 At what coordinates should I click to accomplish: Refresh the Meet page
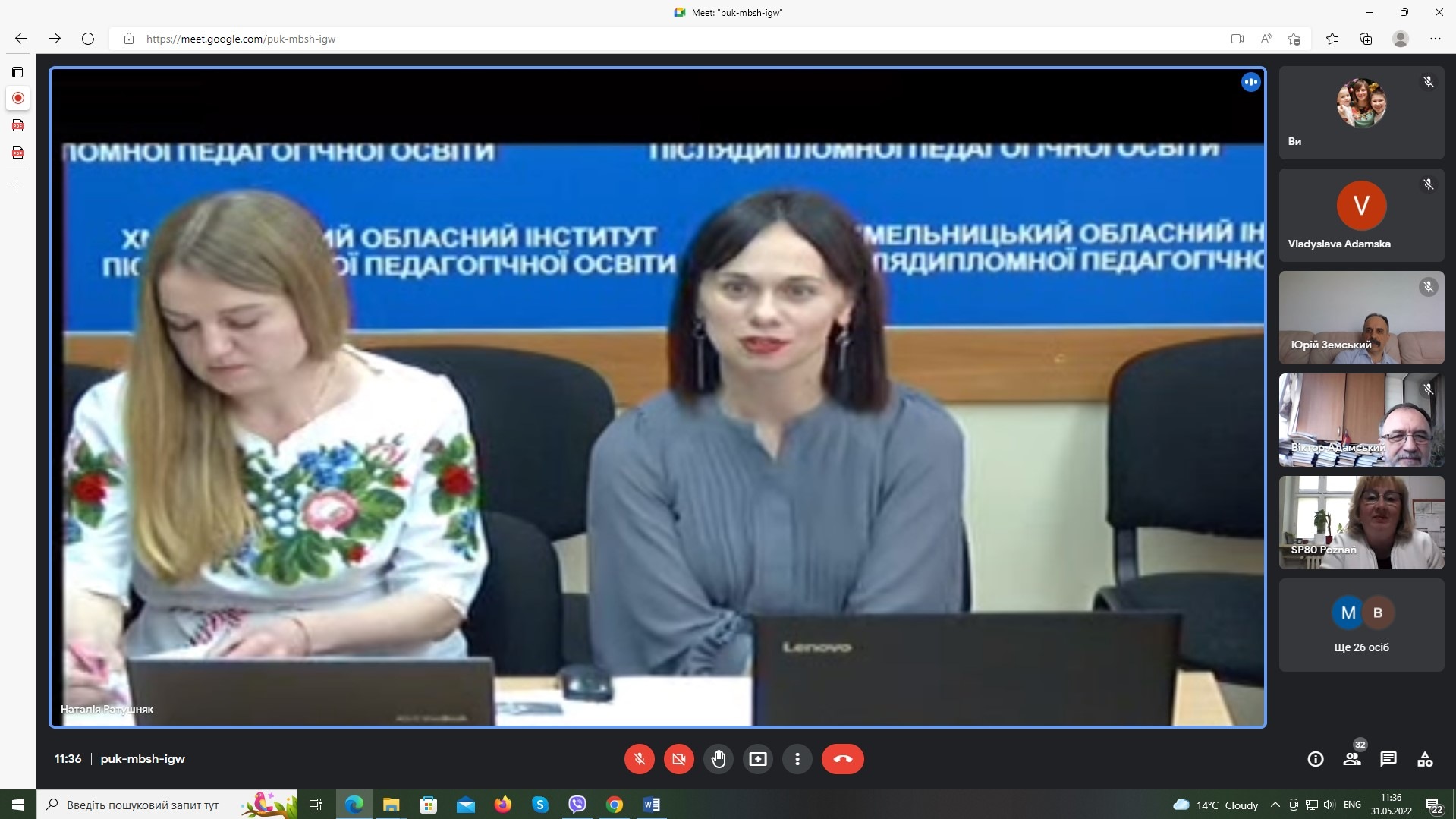click(88, 39)
